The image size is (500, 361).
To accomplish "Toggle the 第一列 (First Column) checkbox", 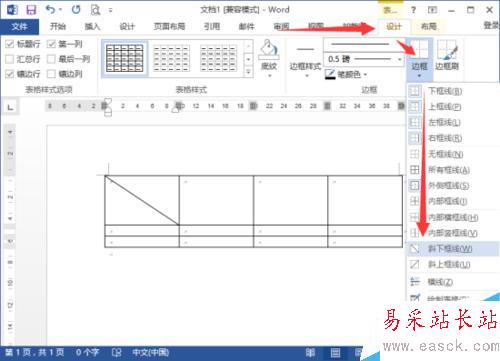I will (x=51, y=44).
